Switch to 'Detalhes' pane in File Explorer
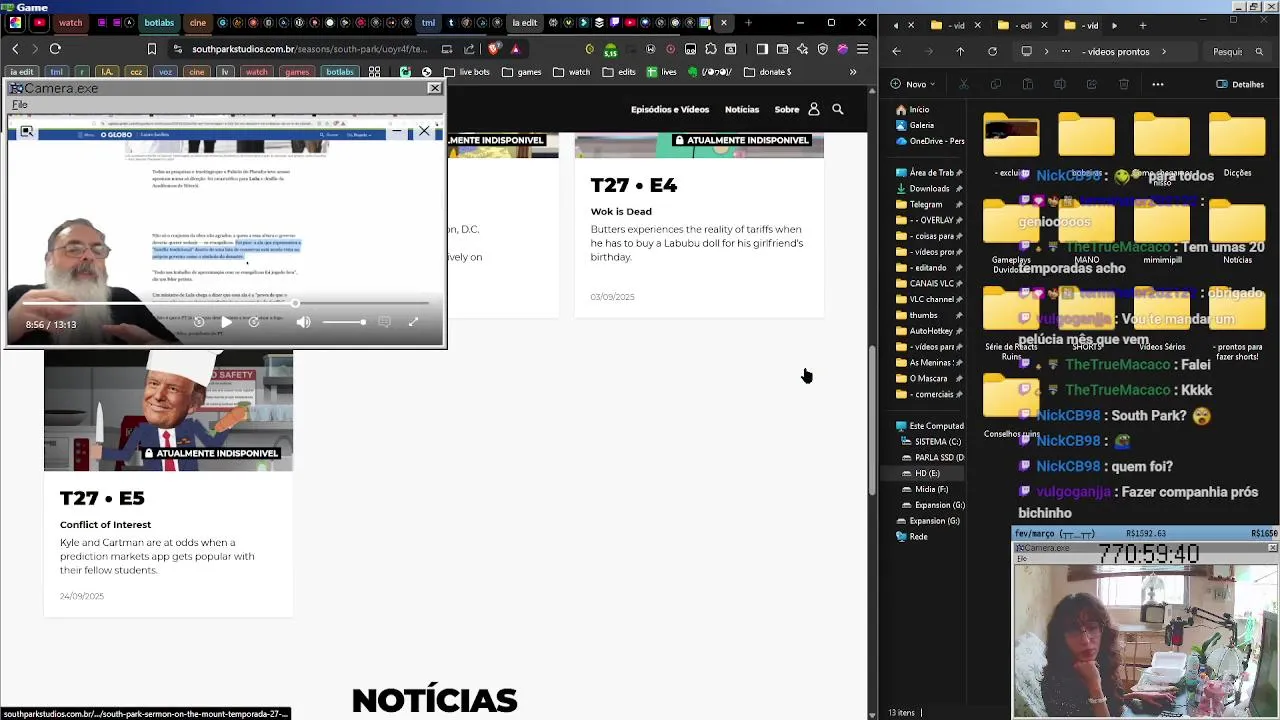The height and width of the screenshot is (720, 1280). tap(1240, 84)
